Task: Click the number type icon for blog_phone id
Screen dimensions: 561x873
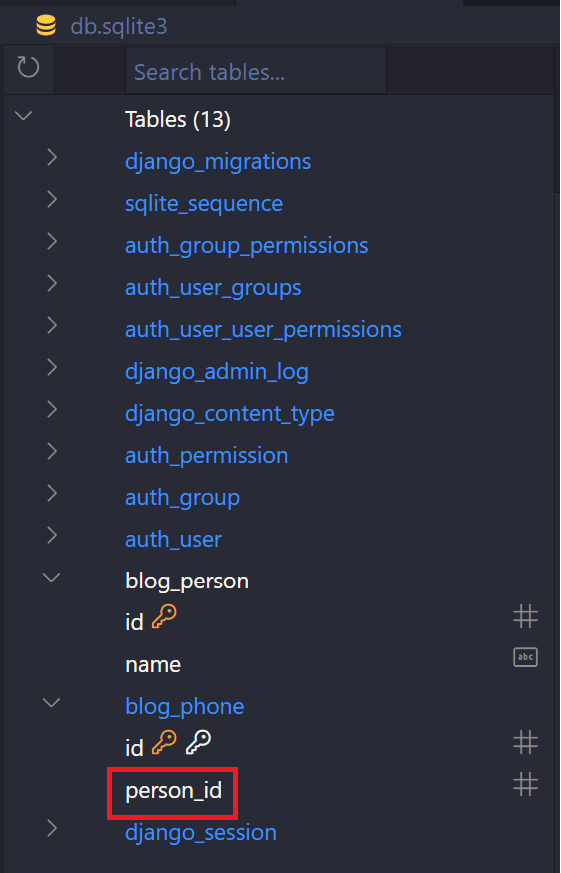Action: (x=525, y=742)
